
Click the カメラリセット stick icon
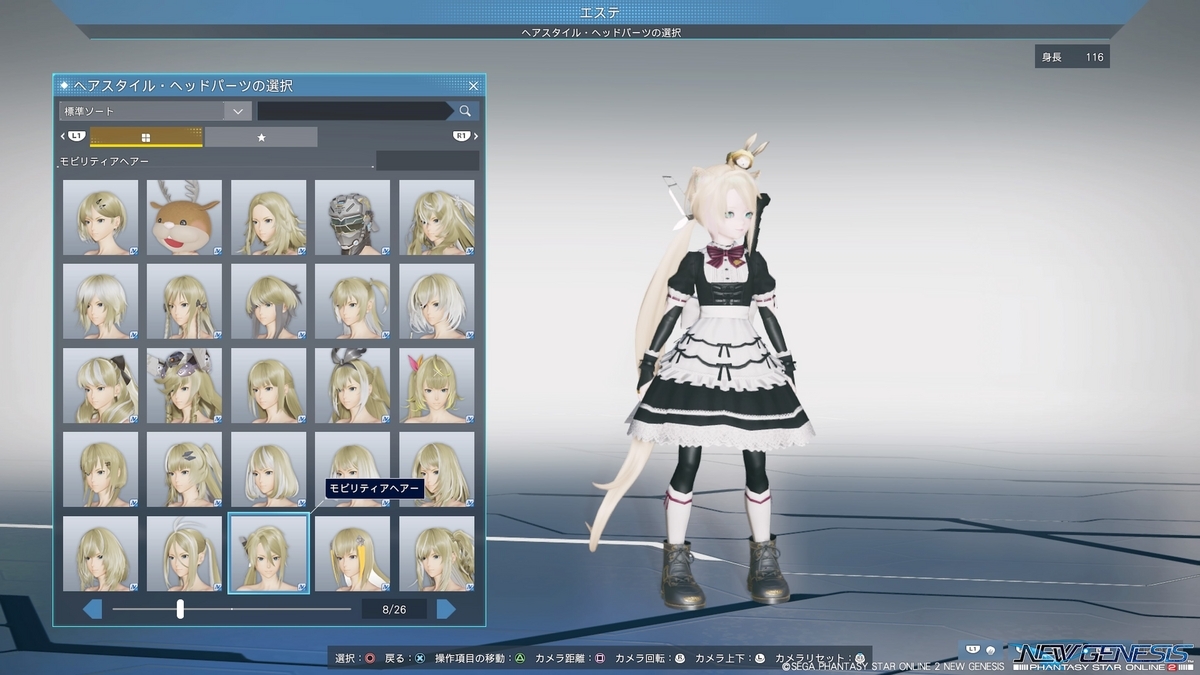point(859,658)
